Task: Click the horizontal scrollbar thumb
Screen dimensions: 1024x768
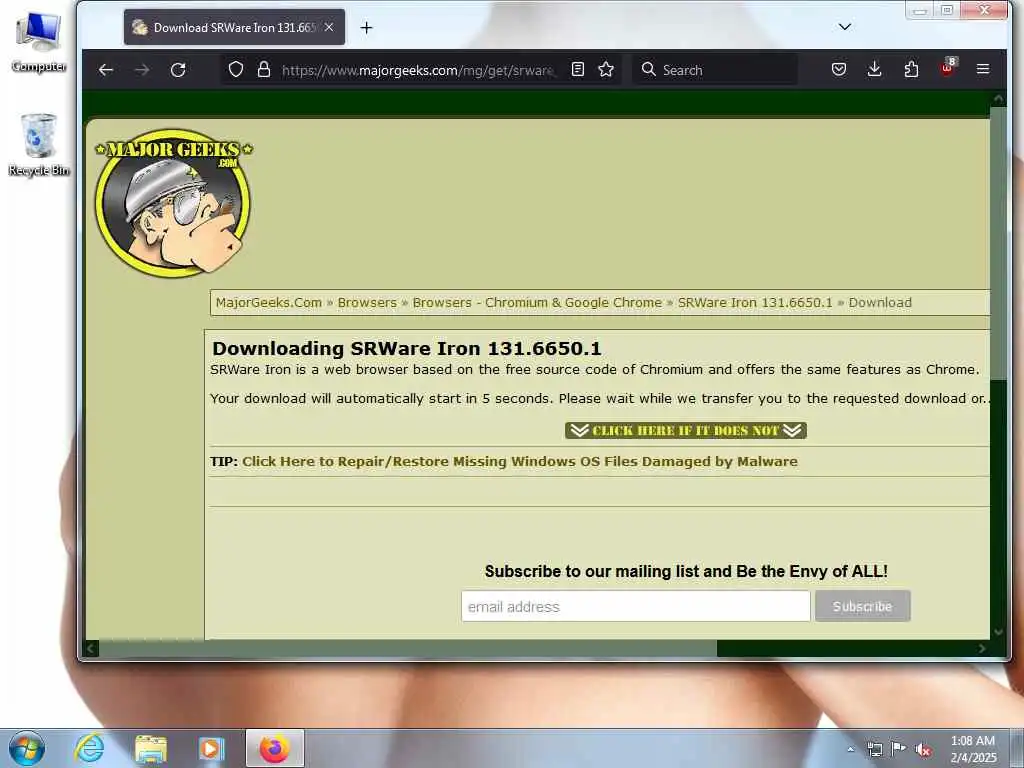Action: tap(408, 648)
